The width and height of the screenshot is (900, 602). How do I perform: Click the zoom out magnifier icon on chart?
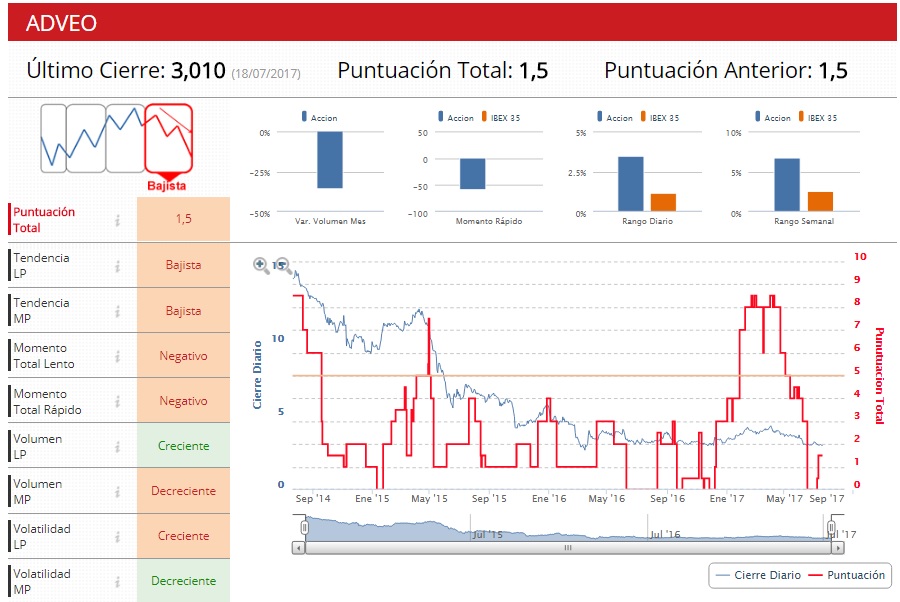click(282, 265)
